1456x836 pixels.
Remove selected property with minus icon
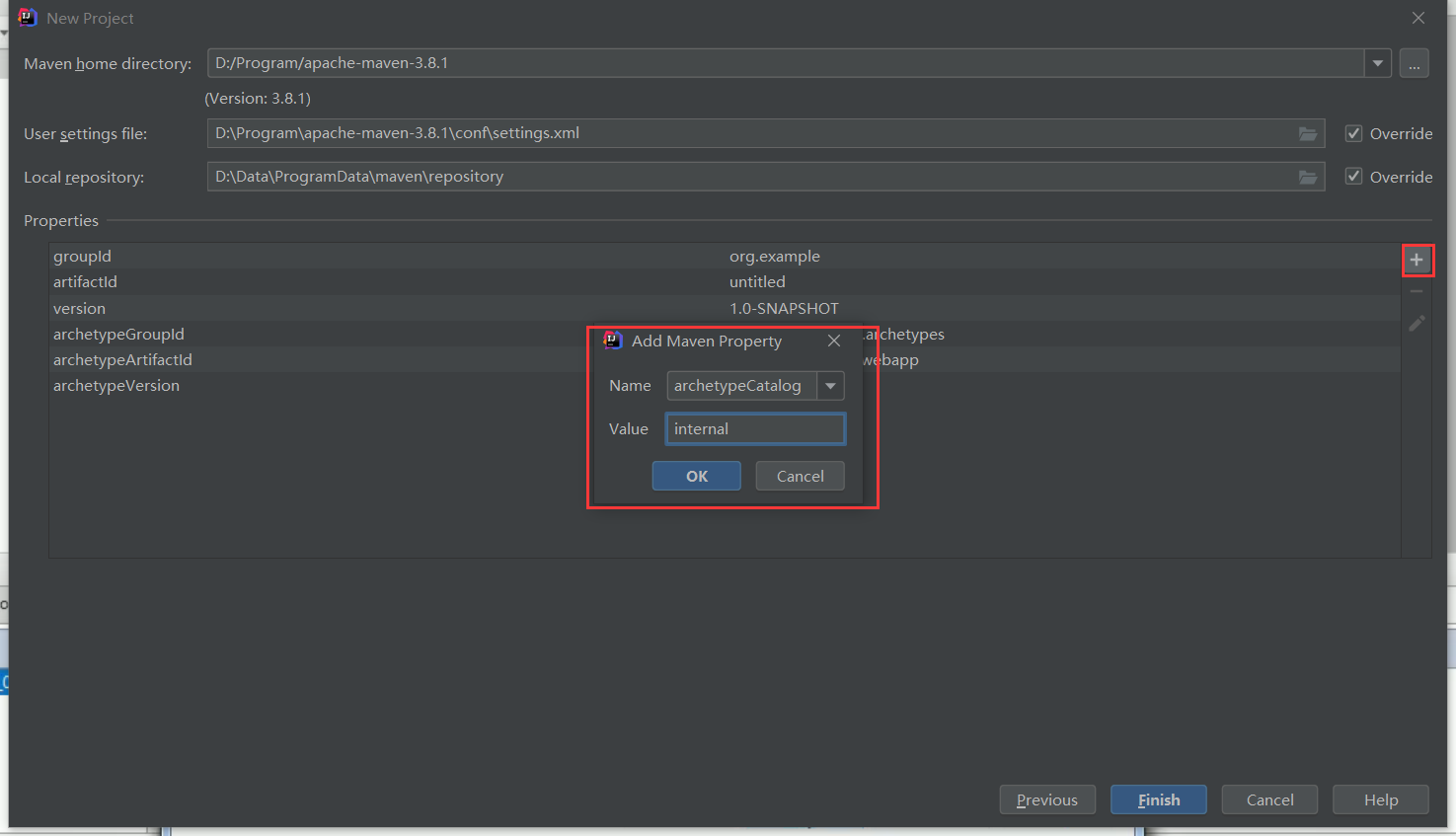pyautogui.click(x=1417, y=291)
